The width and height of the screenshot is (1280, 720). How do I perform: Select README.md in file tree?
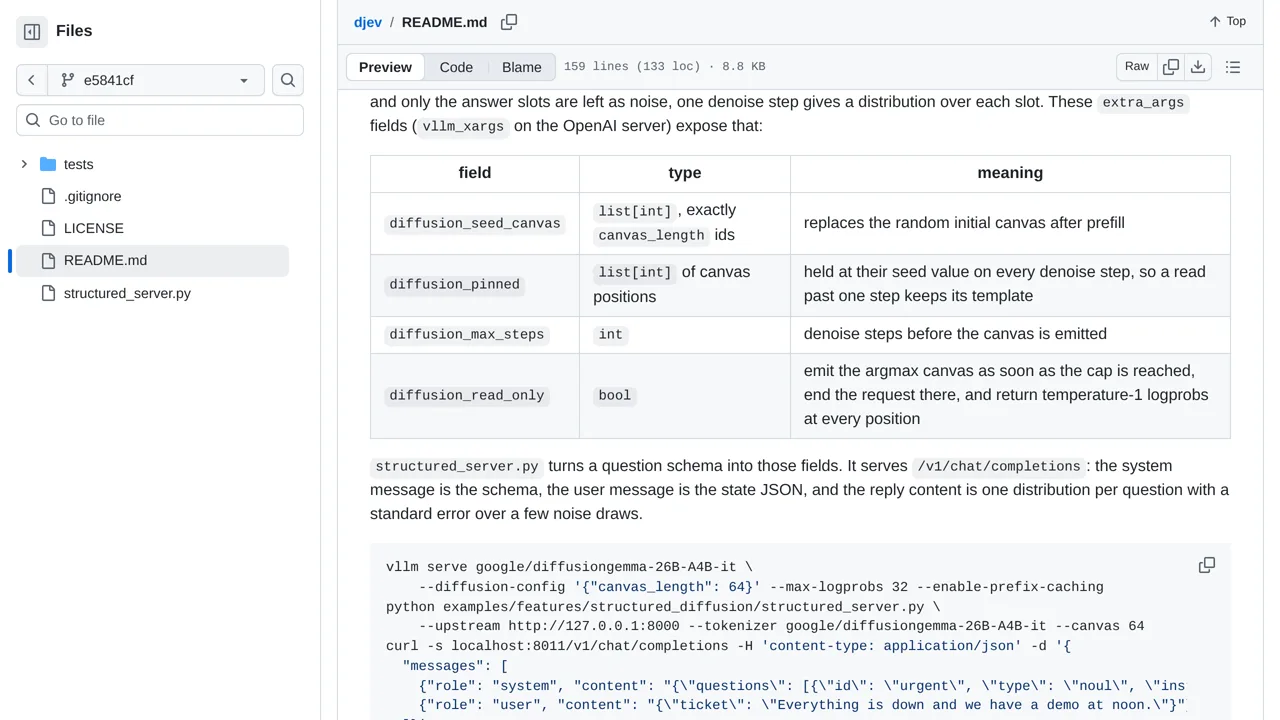click(152, 260)
